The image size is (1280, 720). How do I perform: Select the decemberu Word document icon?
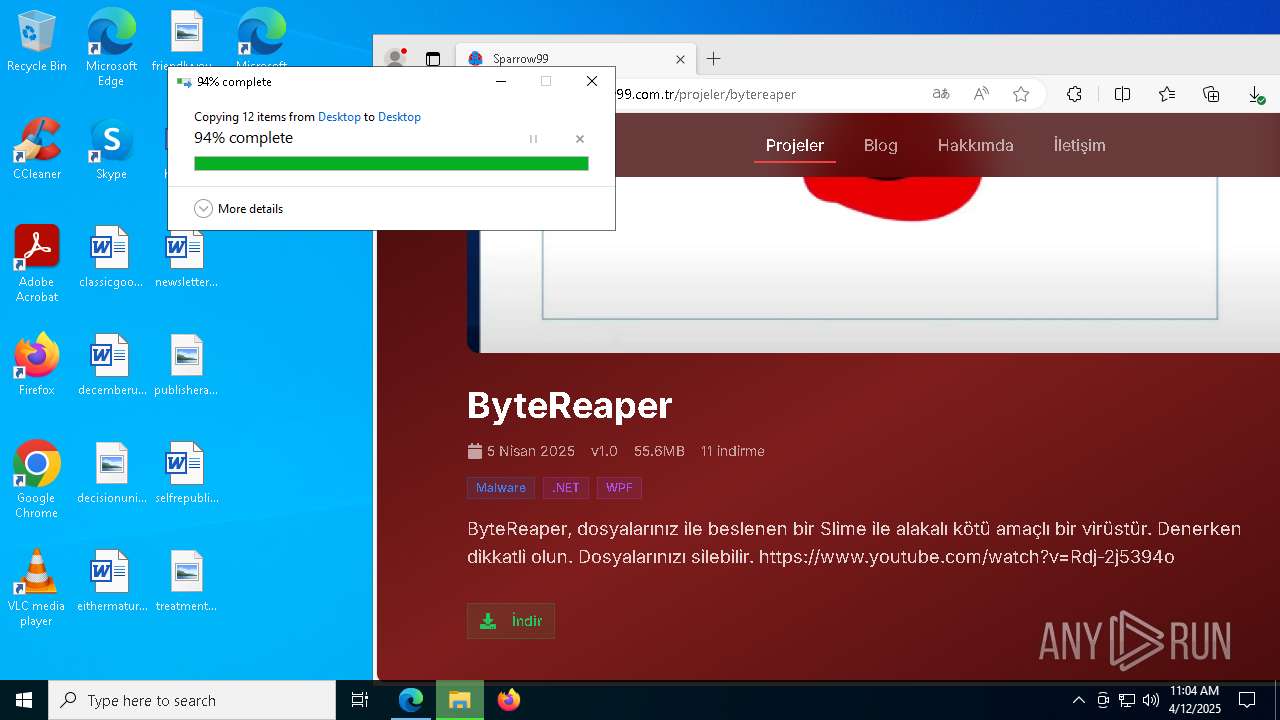tap(111, 366)
